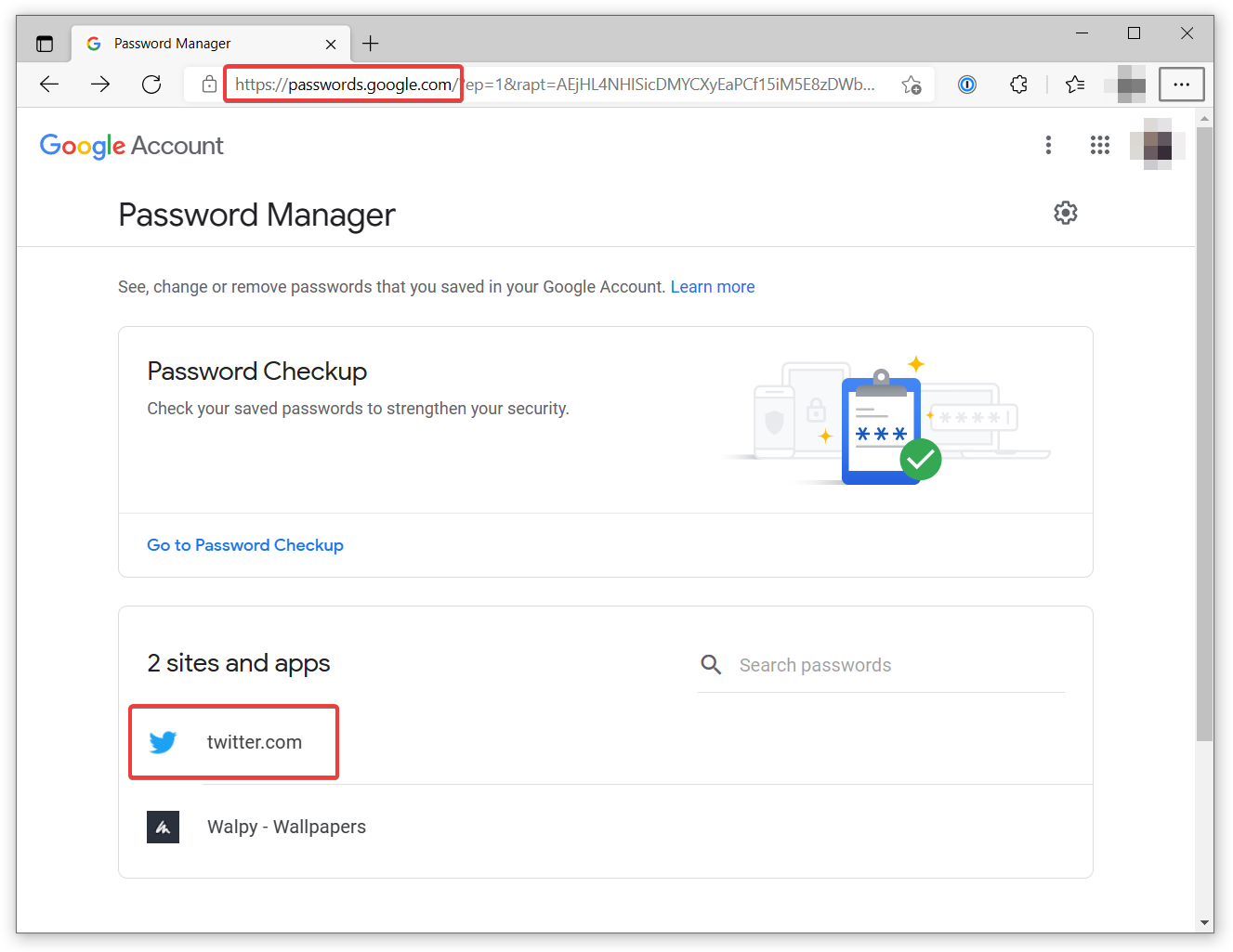
Task: Open Go to Password Checkup
Action: click(x=244, y=545)
